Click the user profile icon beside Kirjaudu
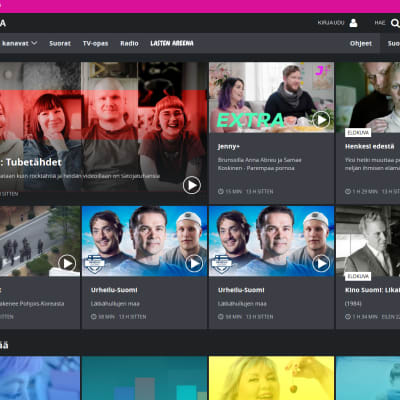The height and width of the screenshot is (400, 400). point(353,23)
